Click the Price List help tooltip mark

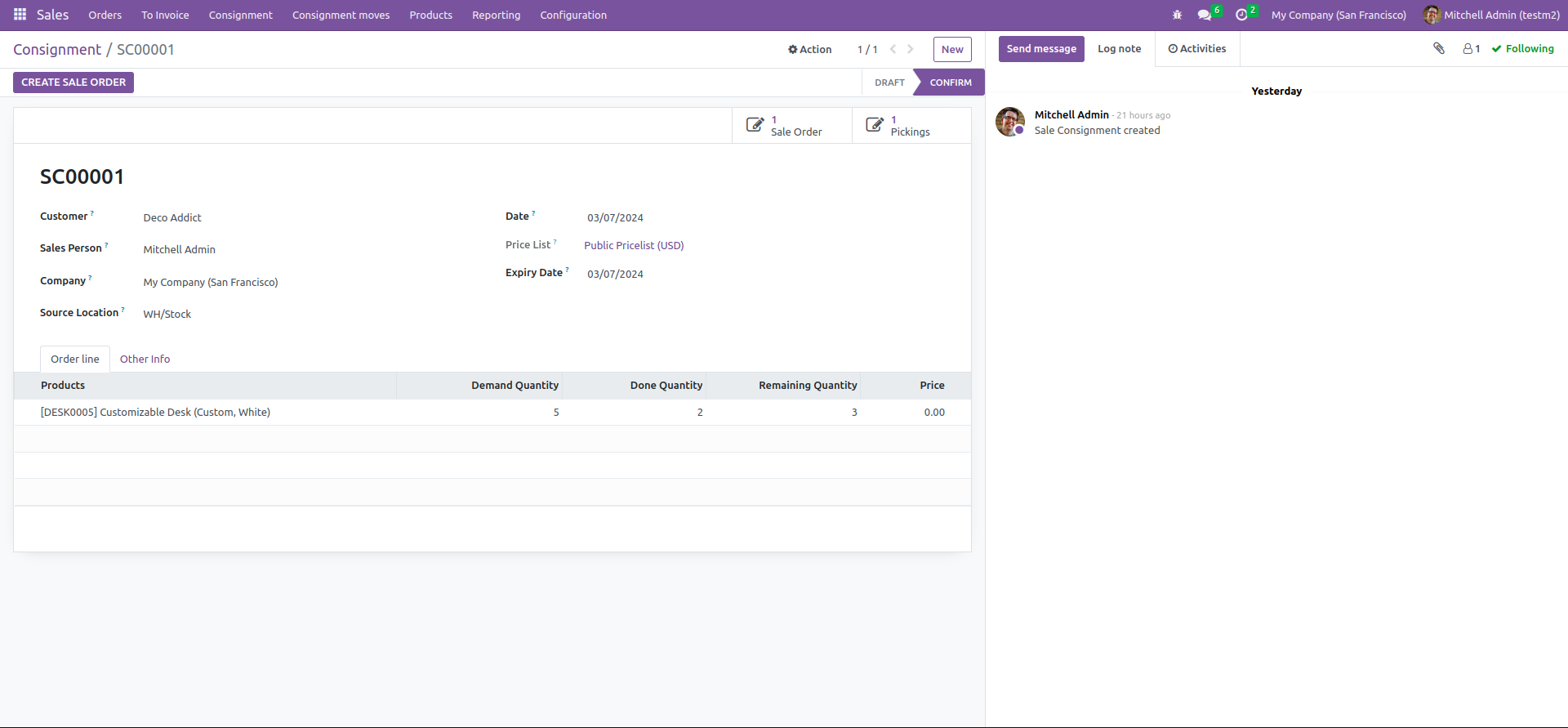coord(555,242)
